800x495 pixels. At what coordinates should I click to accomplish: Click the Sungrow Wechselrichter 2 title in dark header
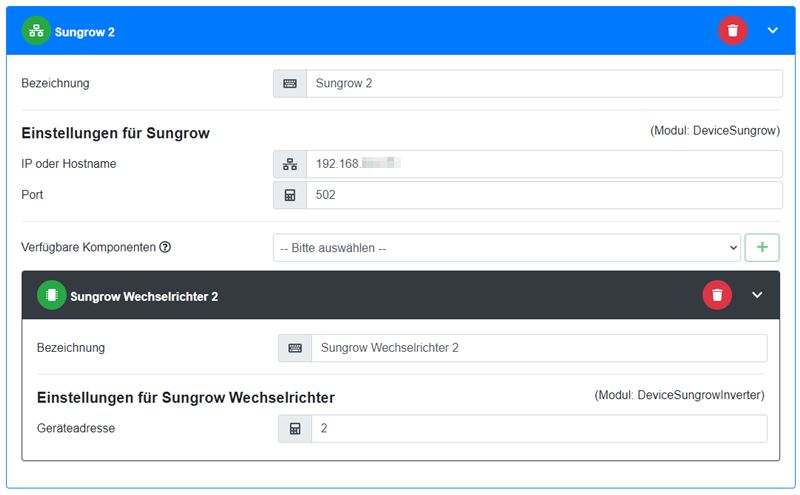click(144, 296)
